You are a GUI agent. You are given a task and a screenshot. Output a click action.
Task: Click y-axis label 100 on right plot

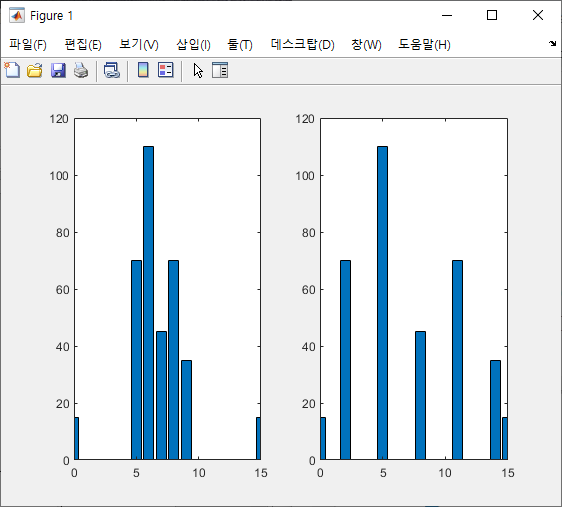[x=305, y=176]
